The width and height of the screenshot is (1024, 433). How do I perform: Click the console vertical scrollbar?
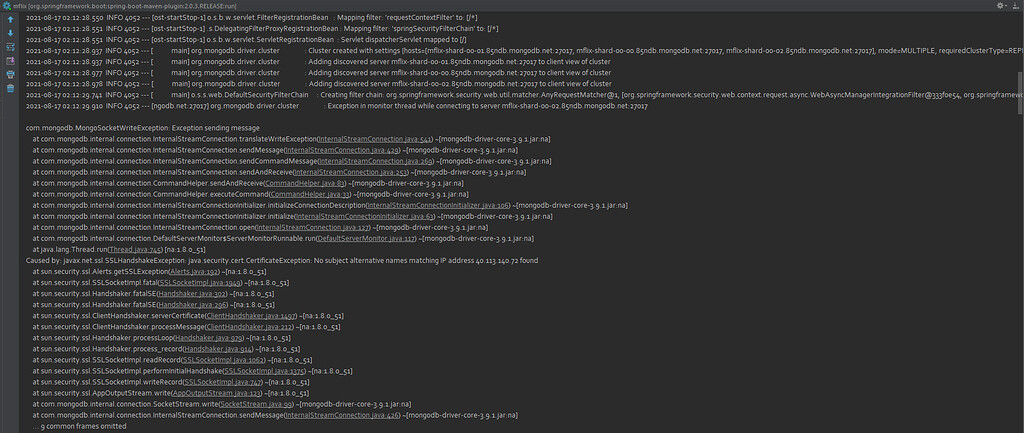1020,91
